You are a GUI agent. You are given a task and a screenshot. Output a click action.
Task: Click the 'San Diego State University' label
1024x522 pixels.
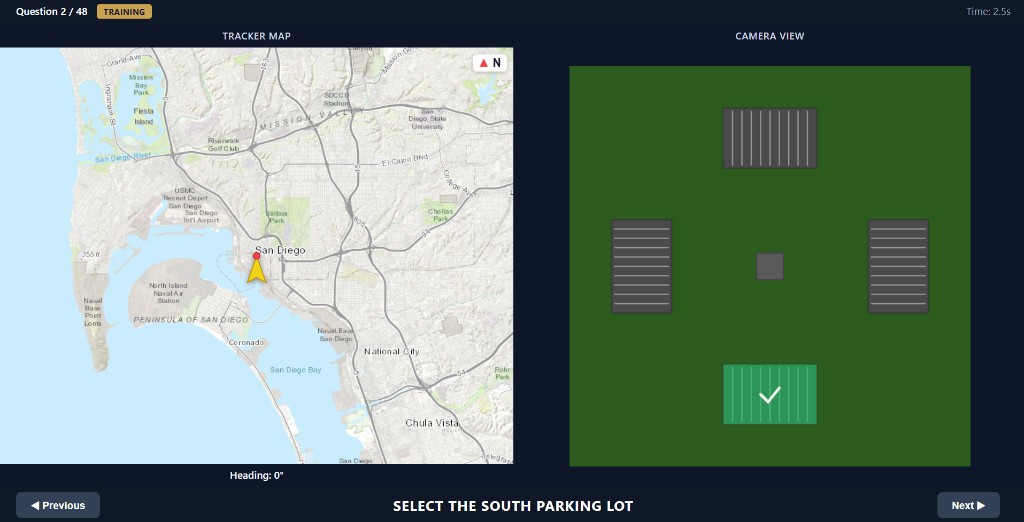click(x=428, y=119)
